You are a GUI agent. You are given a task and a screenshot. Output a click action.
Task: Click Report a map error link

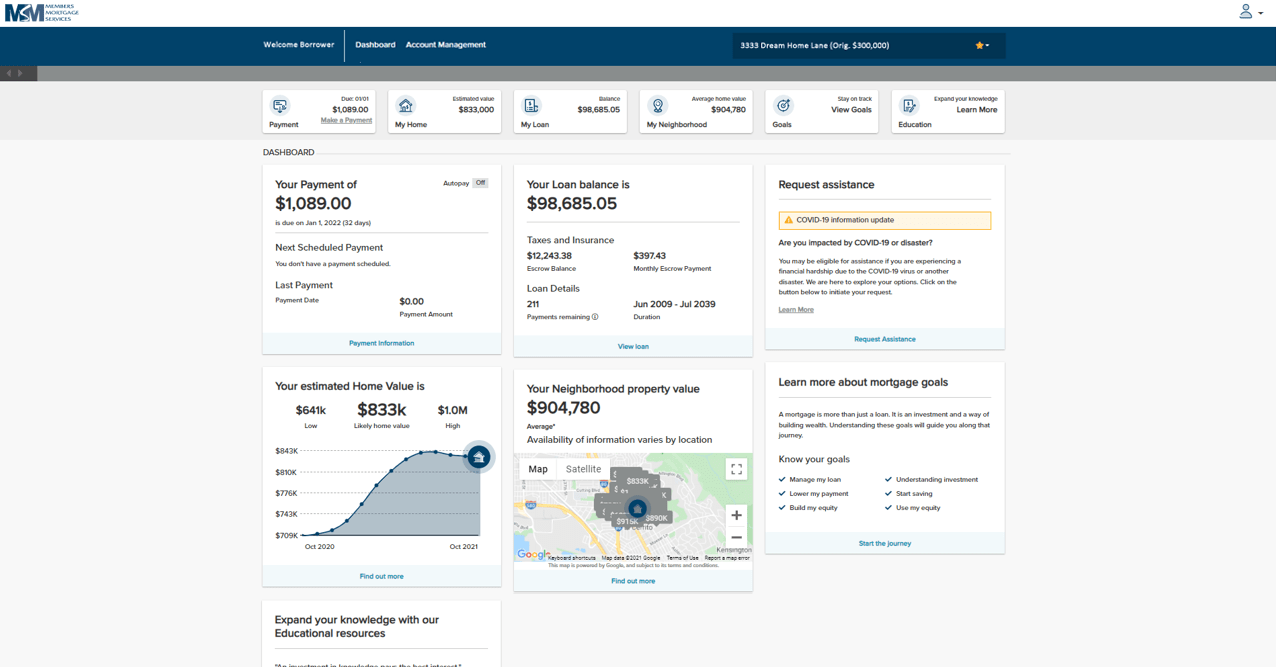tap(727, 558)
